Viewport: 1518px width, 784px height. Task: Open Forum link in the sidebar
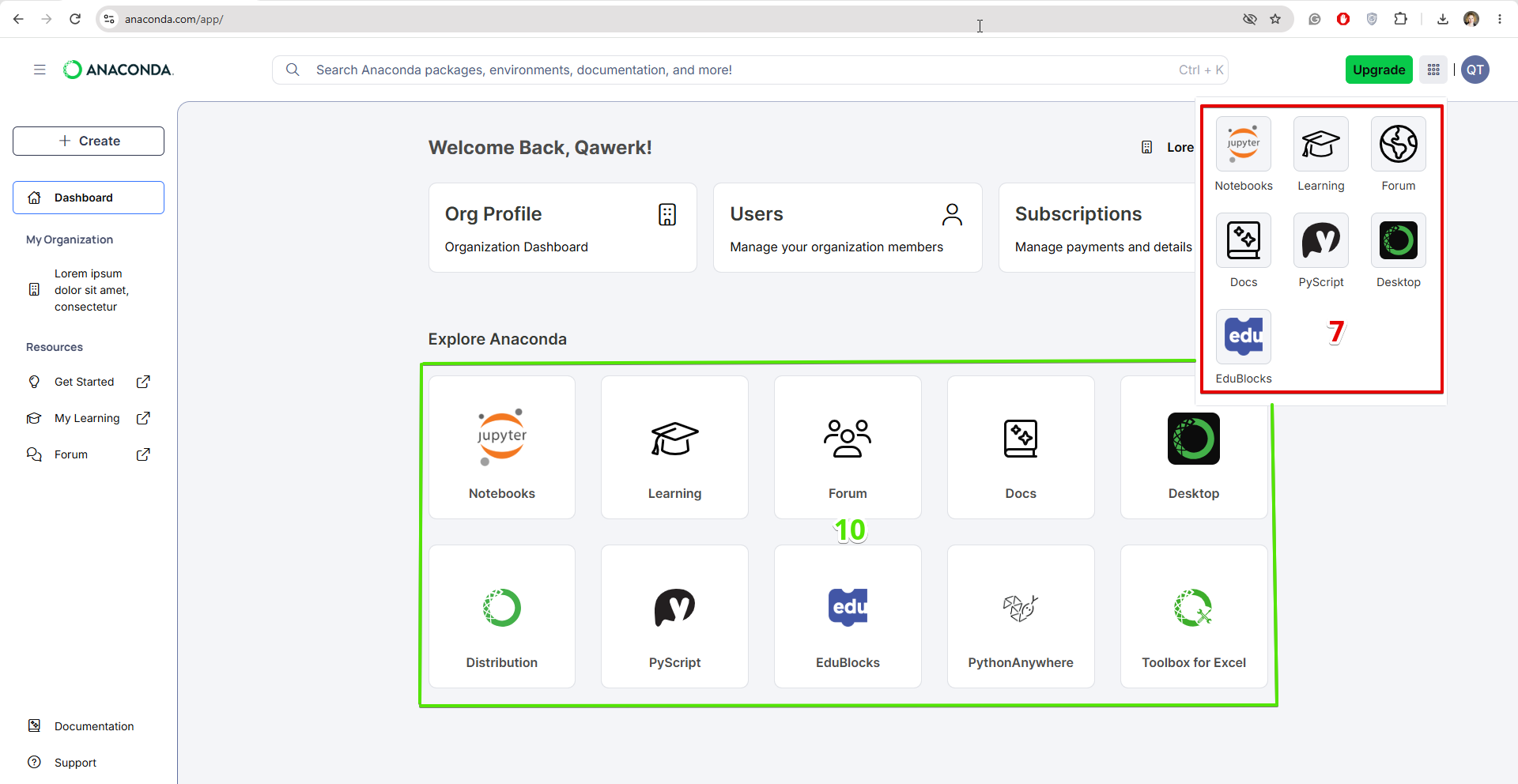[x=89, y=454]
